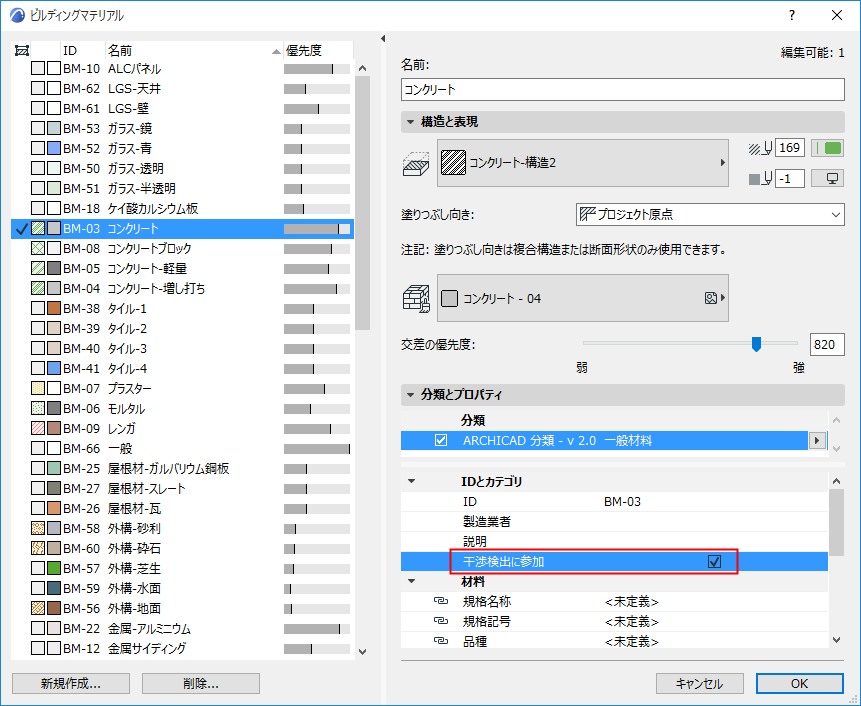Click the background pen number field -1
The height and width of the screenshot is (706, 861).
click(790, 178)
